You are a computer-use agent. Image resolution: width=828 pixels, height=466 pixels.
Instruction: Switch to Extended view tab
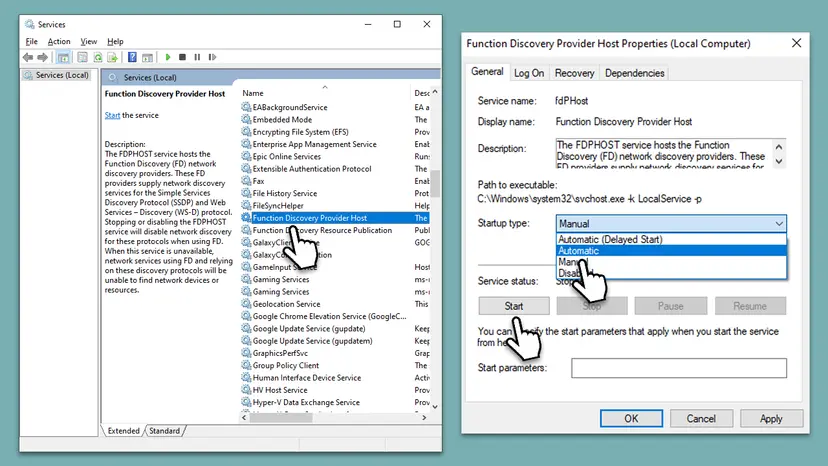point(124,431)
